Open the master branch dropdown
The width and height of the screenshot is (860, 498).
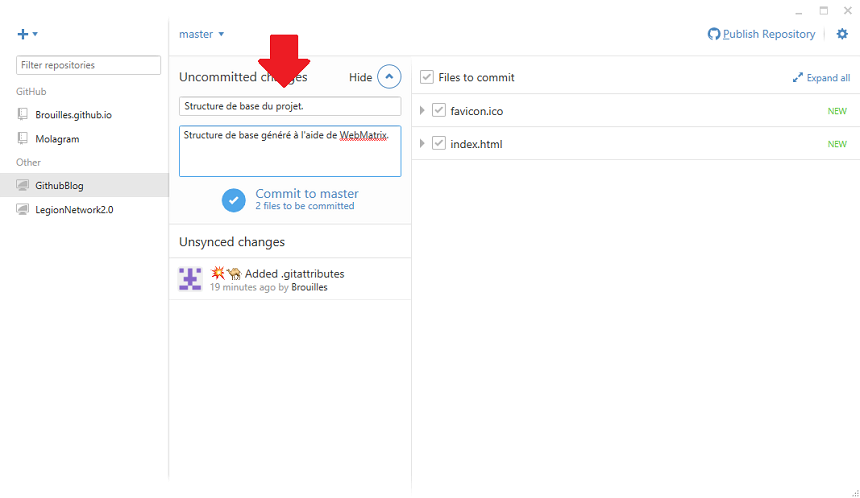coord(201,34)
